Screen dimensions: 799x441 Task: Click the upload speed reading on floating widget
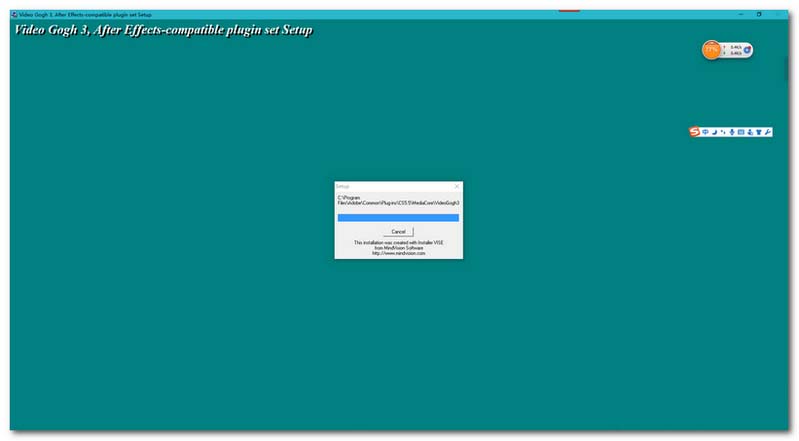(x=736, y=47)
